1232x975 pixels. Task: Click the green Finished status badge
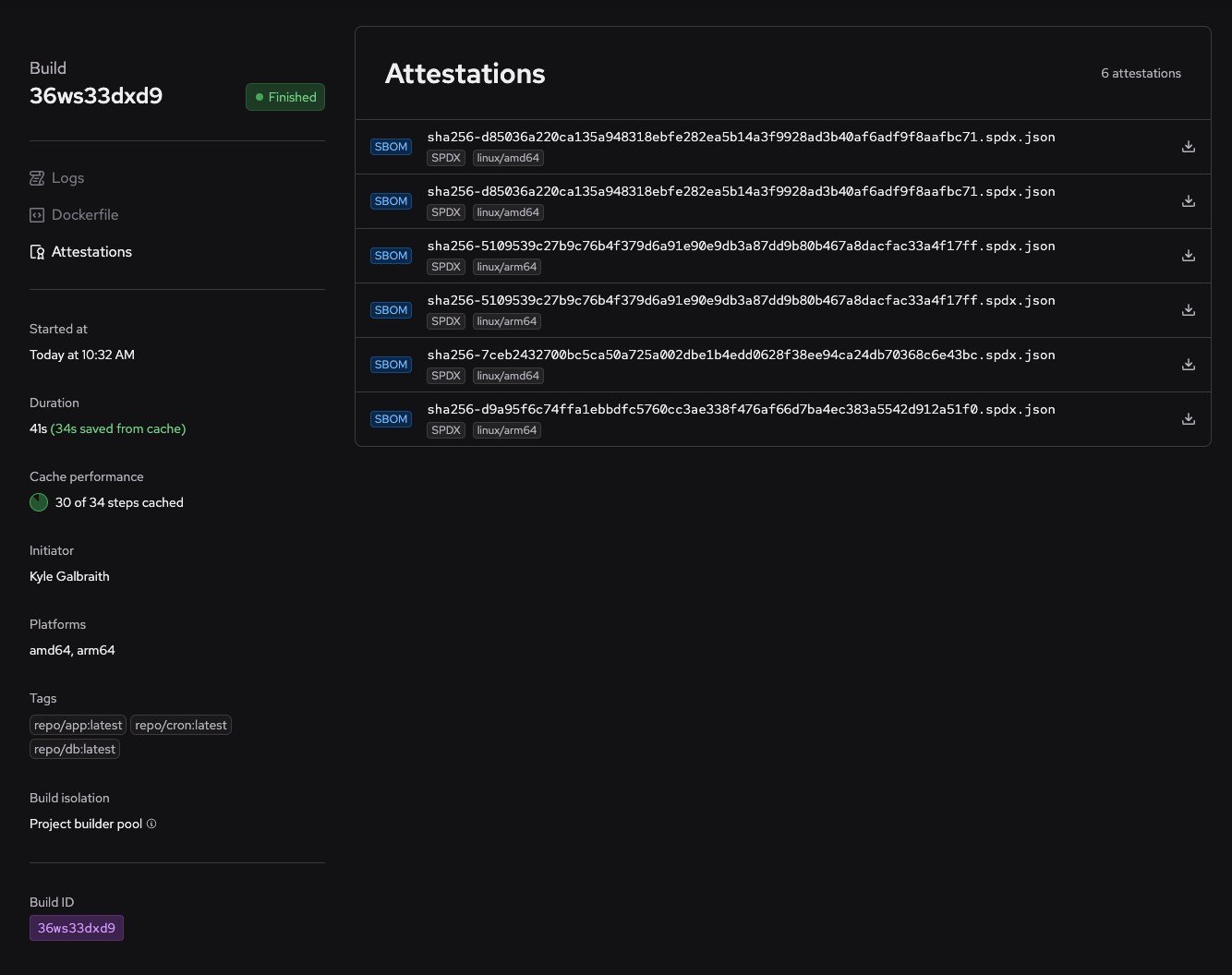[x=285, y=97]
